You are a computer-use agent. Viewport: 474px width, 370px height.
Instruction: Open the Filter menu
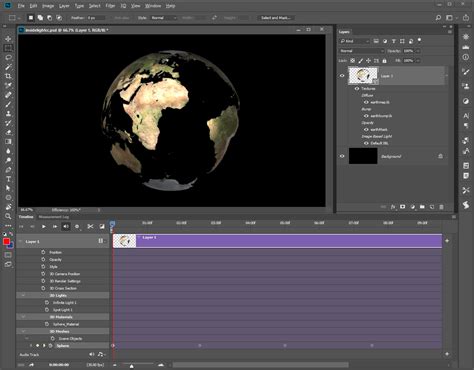[x=110, y=6]
